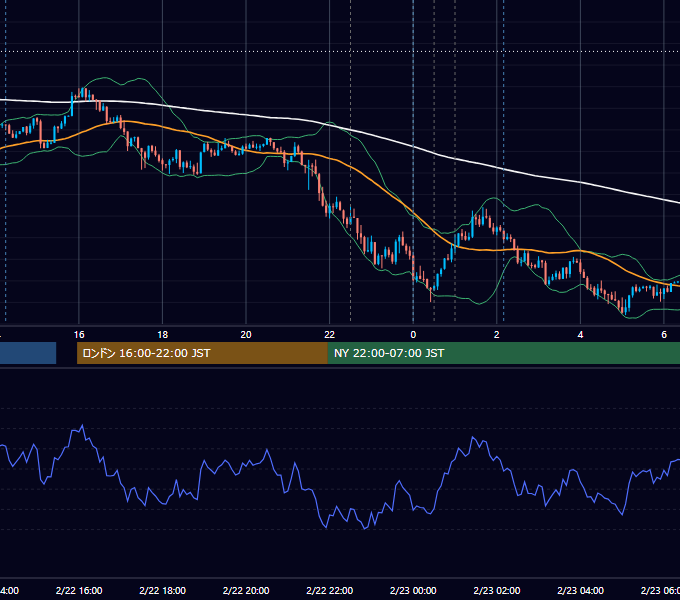The width and height of the screenshot is (680, 600).
Task: Click the 2/22 18:00 time label
Action: tap(163, 591)
